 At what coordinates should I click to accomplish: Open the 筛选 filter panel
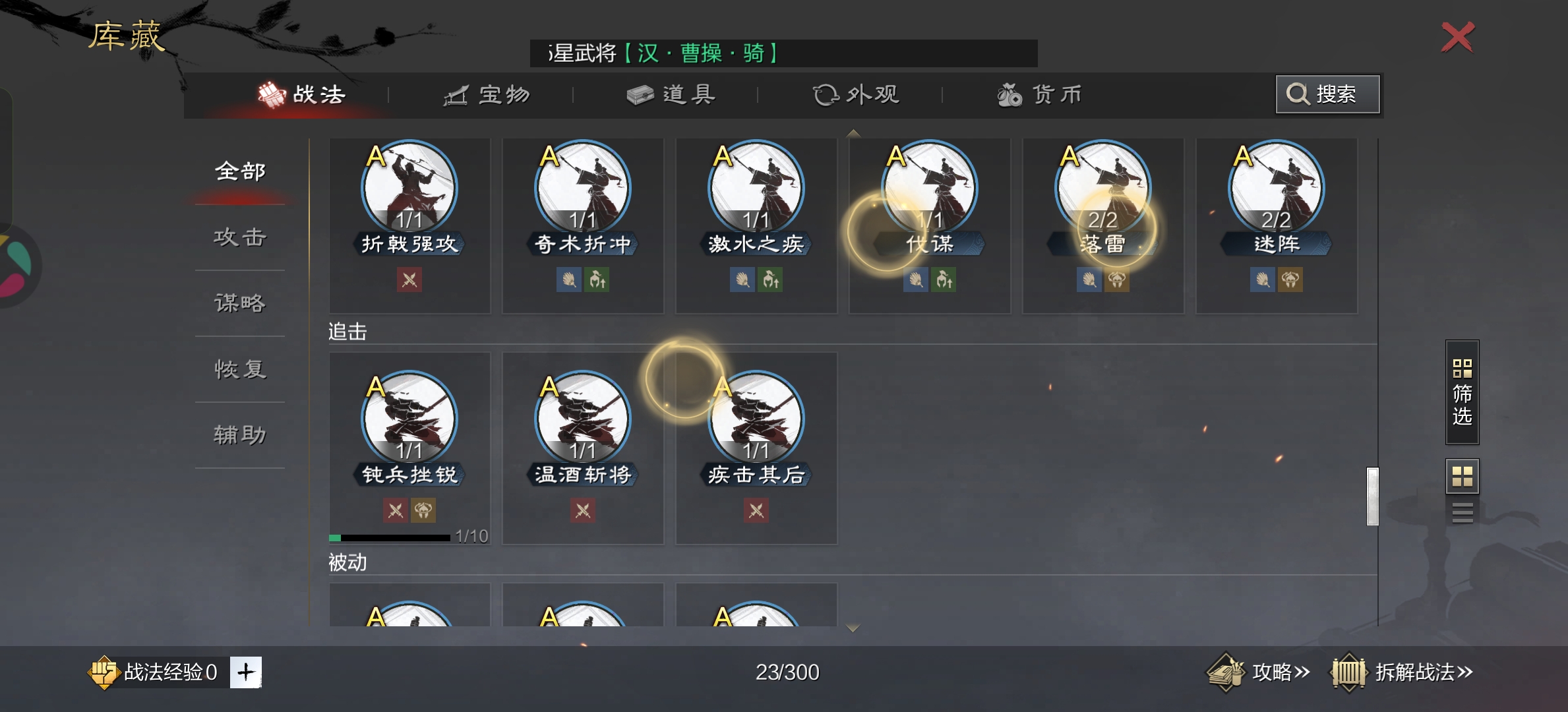tap(1462, 392)
